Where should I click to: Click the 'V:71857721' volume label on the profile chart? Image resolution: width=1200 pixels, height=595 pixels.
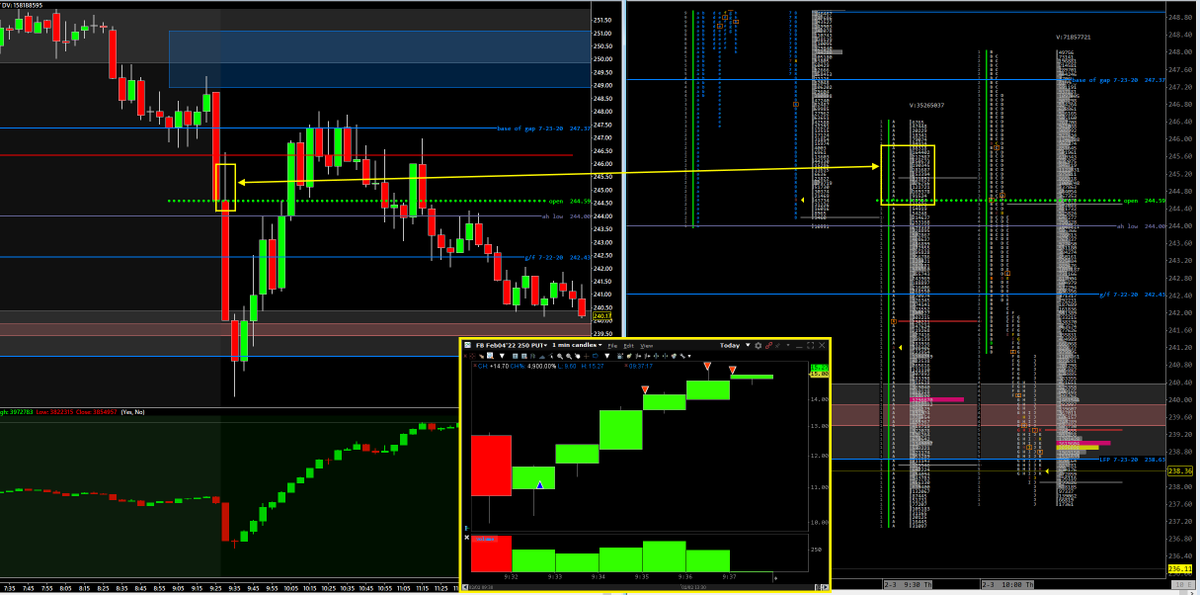(1073, 37)
